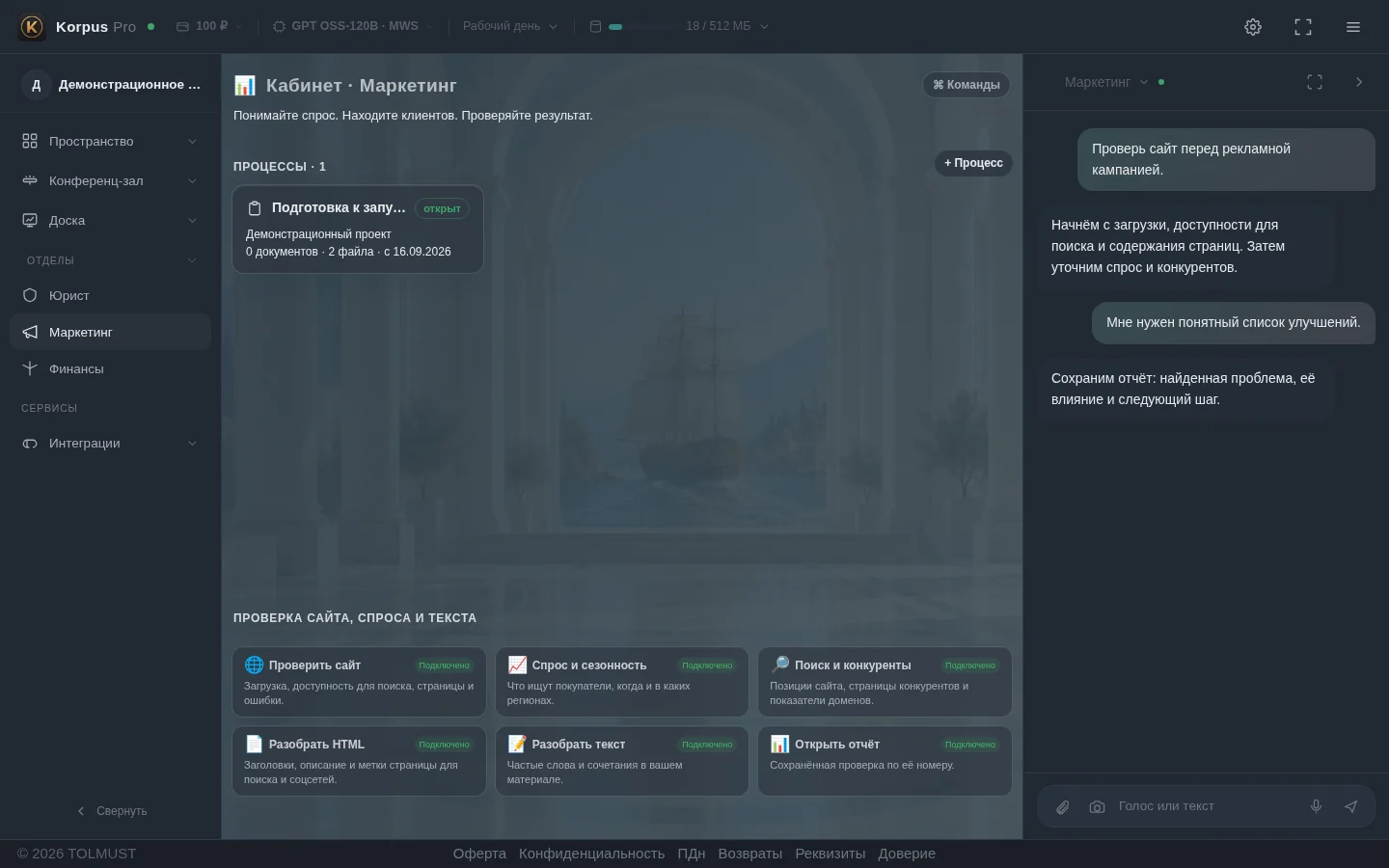Click the Голос или текст message field
The width and height of the screenshot is (1389, 868).
pyautogui.click(x=1206, y=806)
